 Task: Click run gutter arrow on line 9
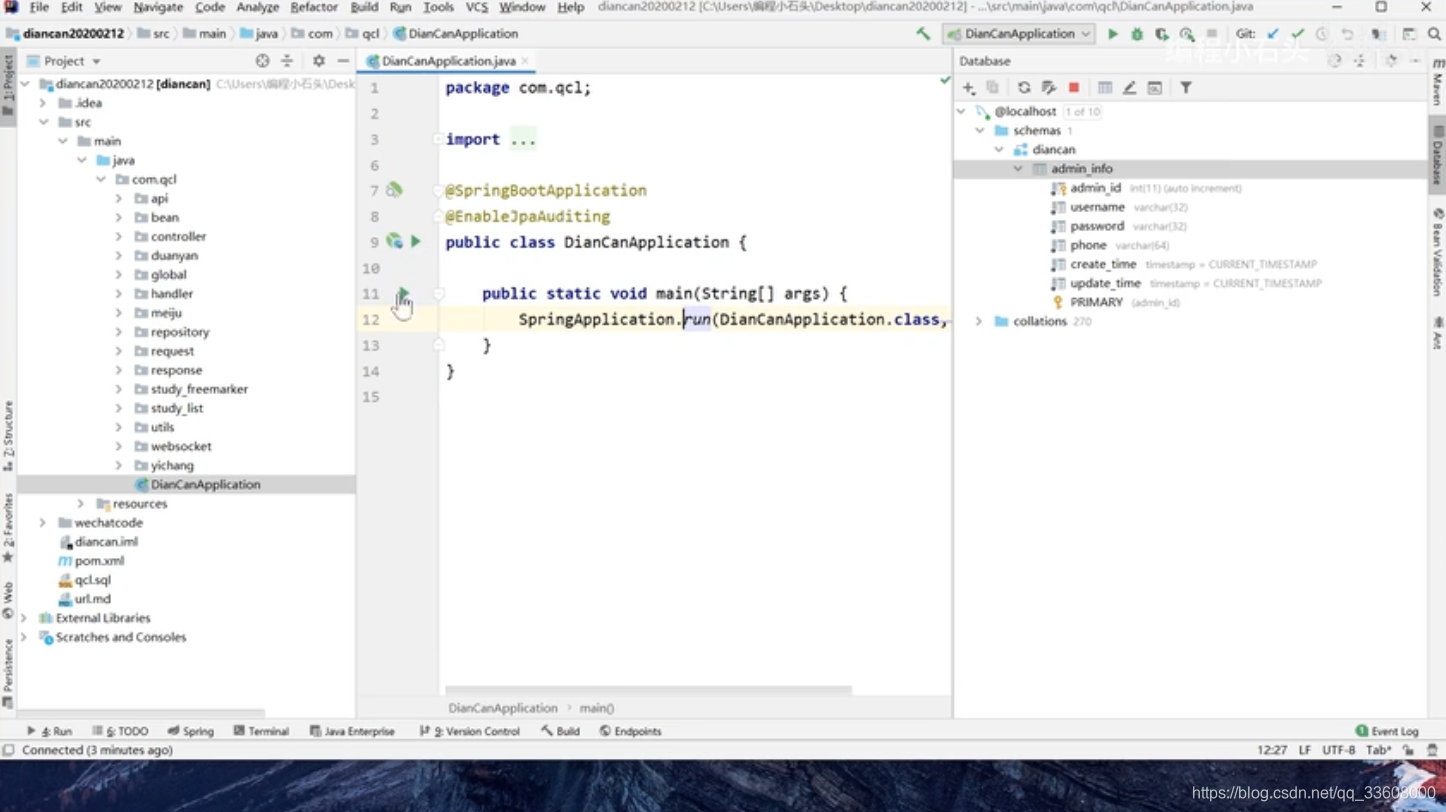tap(416, 242)
